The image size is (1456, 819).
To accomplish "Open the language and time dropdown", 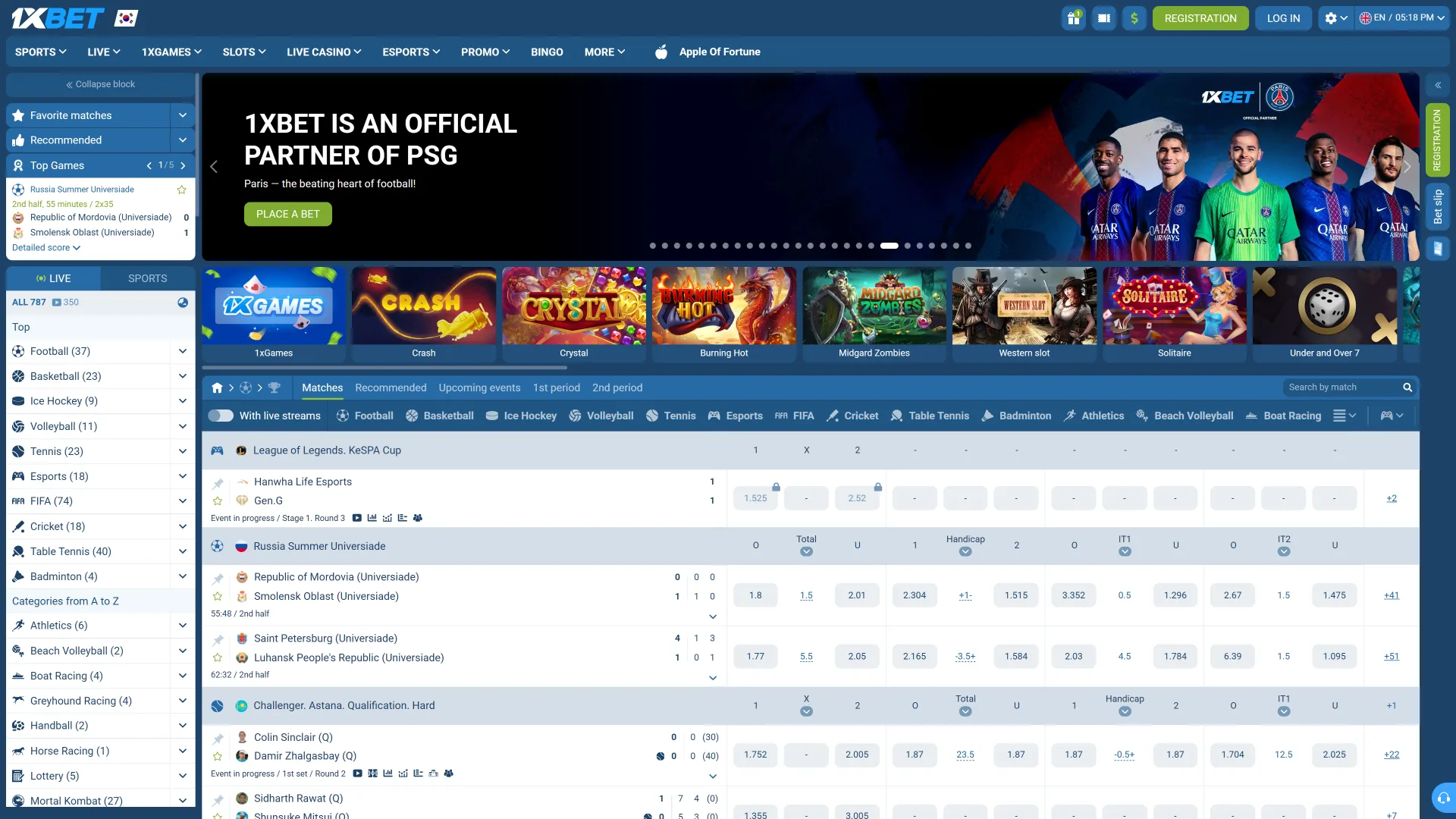I will (1402, 18).
